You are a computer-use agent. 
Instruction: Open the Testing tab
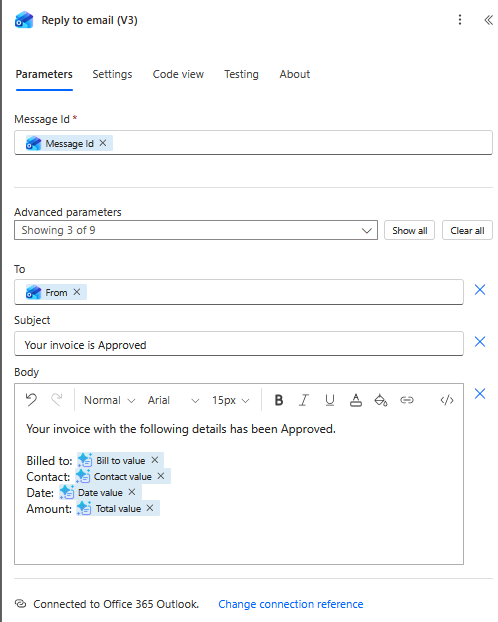click(x=241, y=74)
